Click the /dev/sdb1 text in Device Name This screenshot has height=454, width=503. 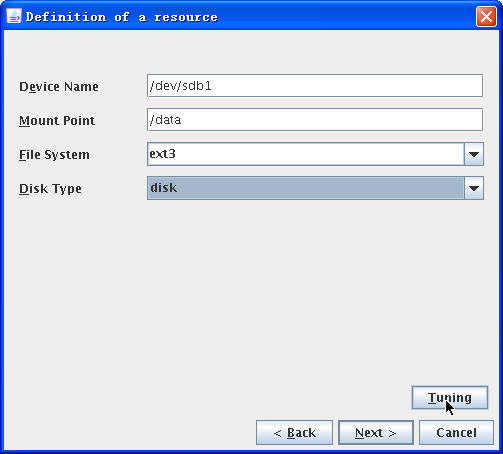(x=180, y=86)
